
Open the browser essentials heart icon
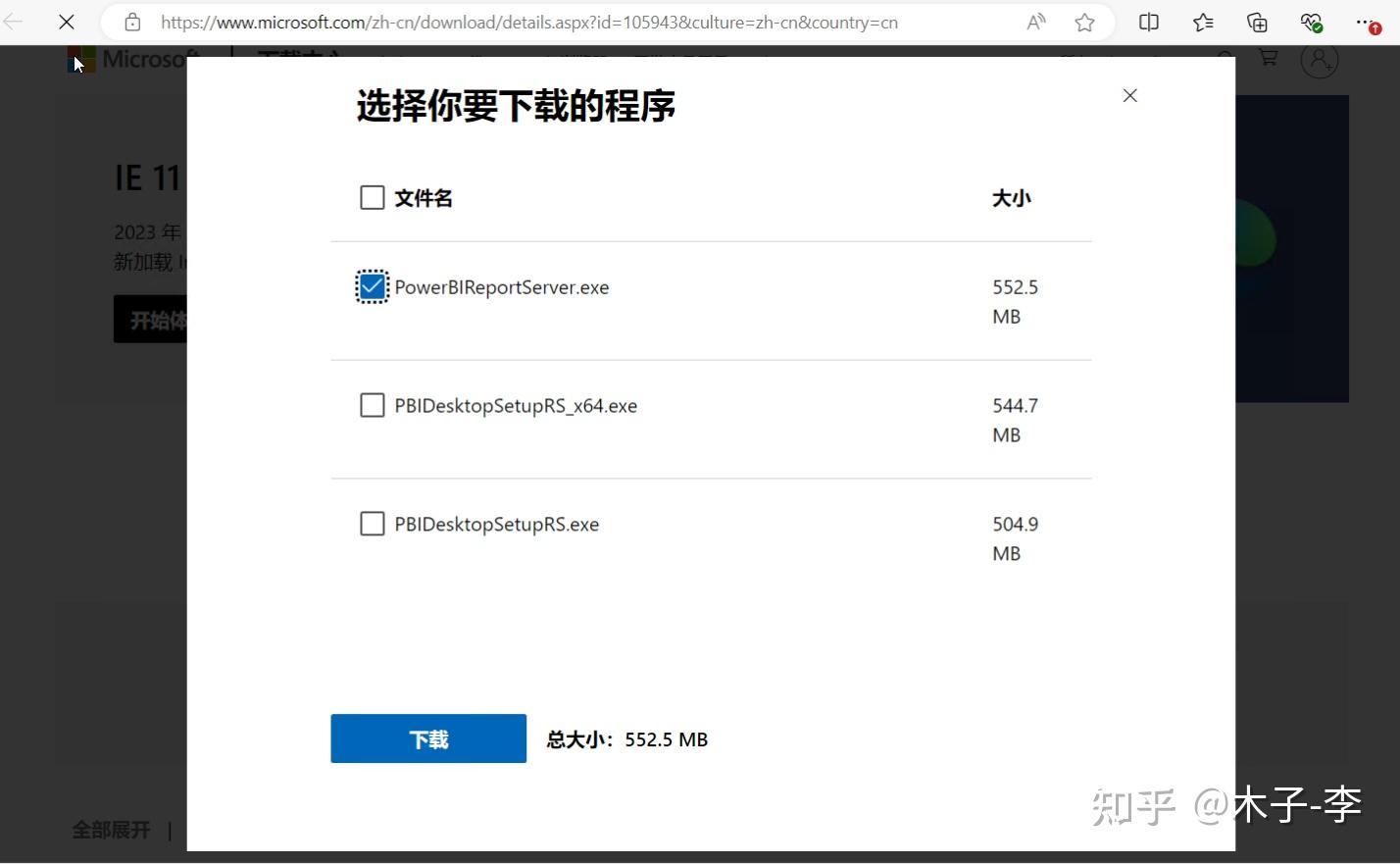(x=1311, y=22)
